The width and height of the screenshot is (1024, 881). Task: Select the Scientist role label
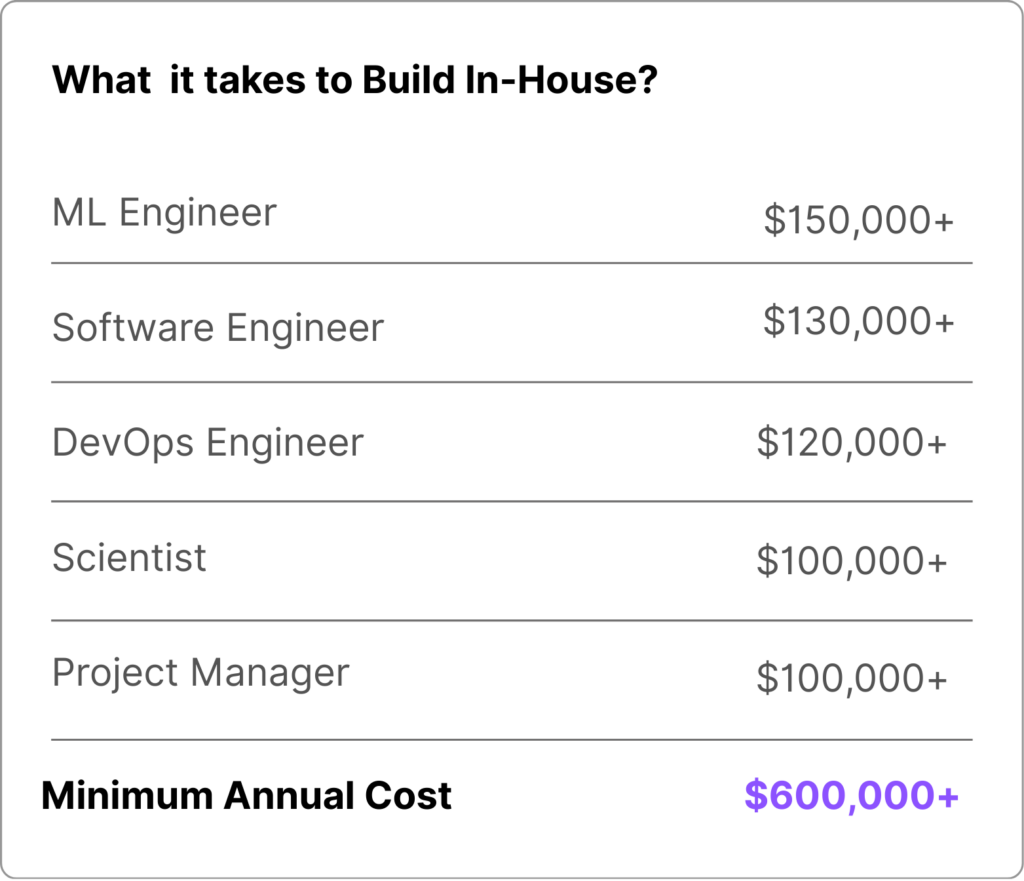pyautogui.click(x=129, y=557)
